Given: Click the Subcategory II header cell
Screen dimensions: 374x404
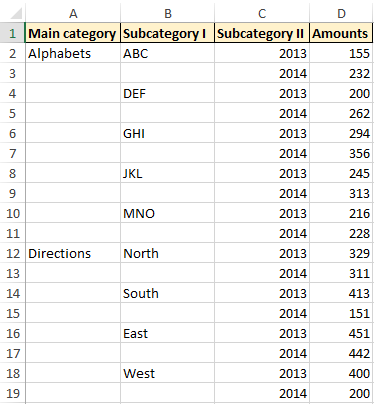Looking at the screenshot, I should (262, 33).
